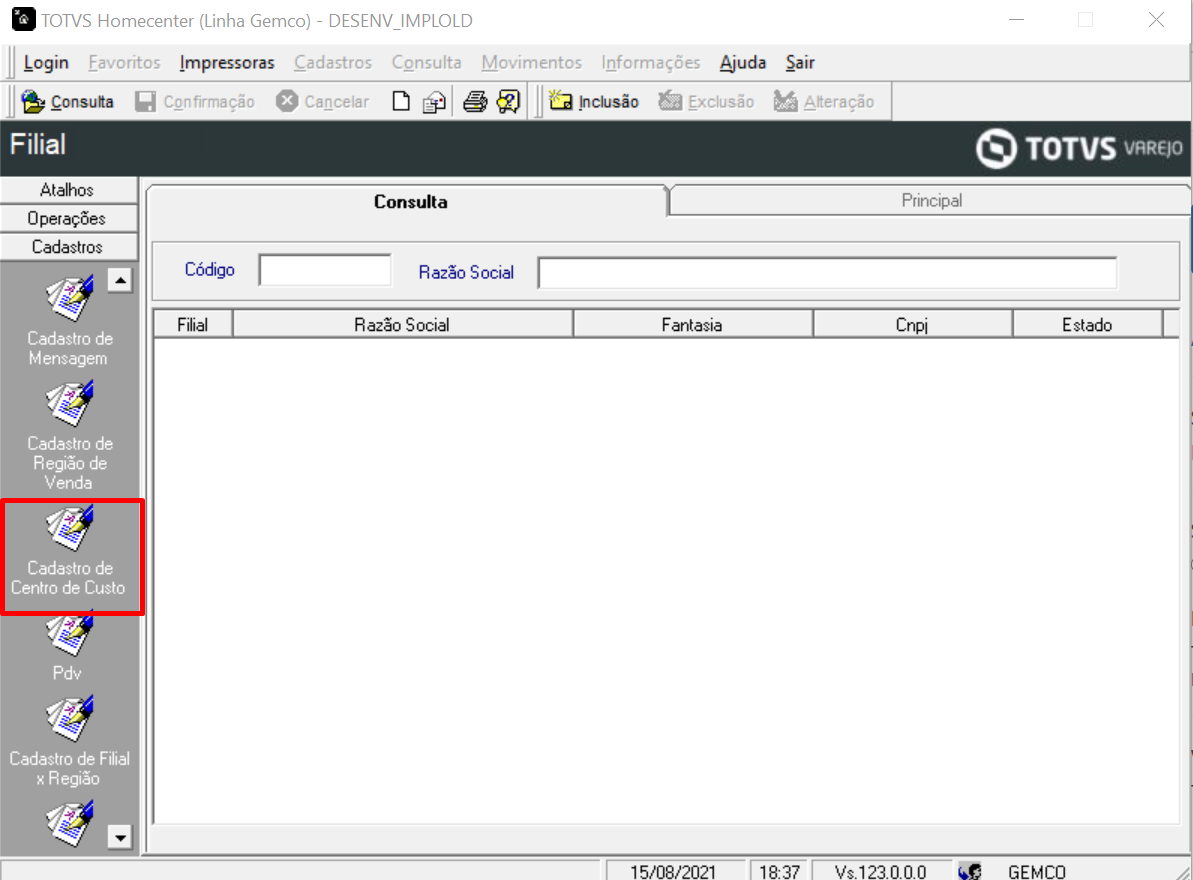Click the Cancelar toolbar button

pos(323,102)
